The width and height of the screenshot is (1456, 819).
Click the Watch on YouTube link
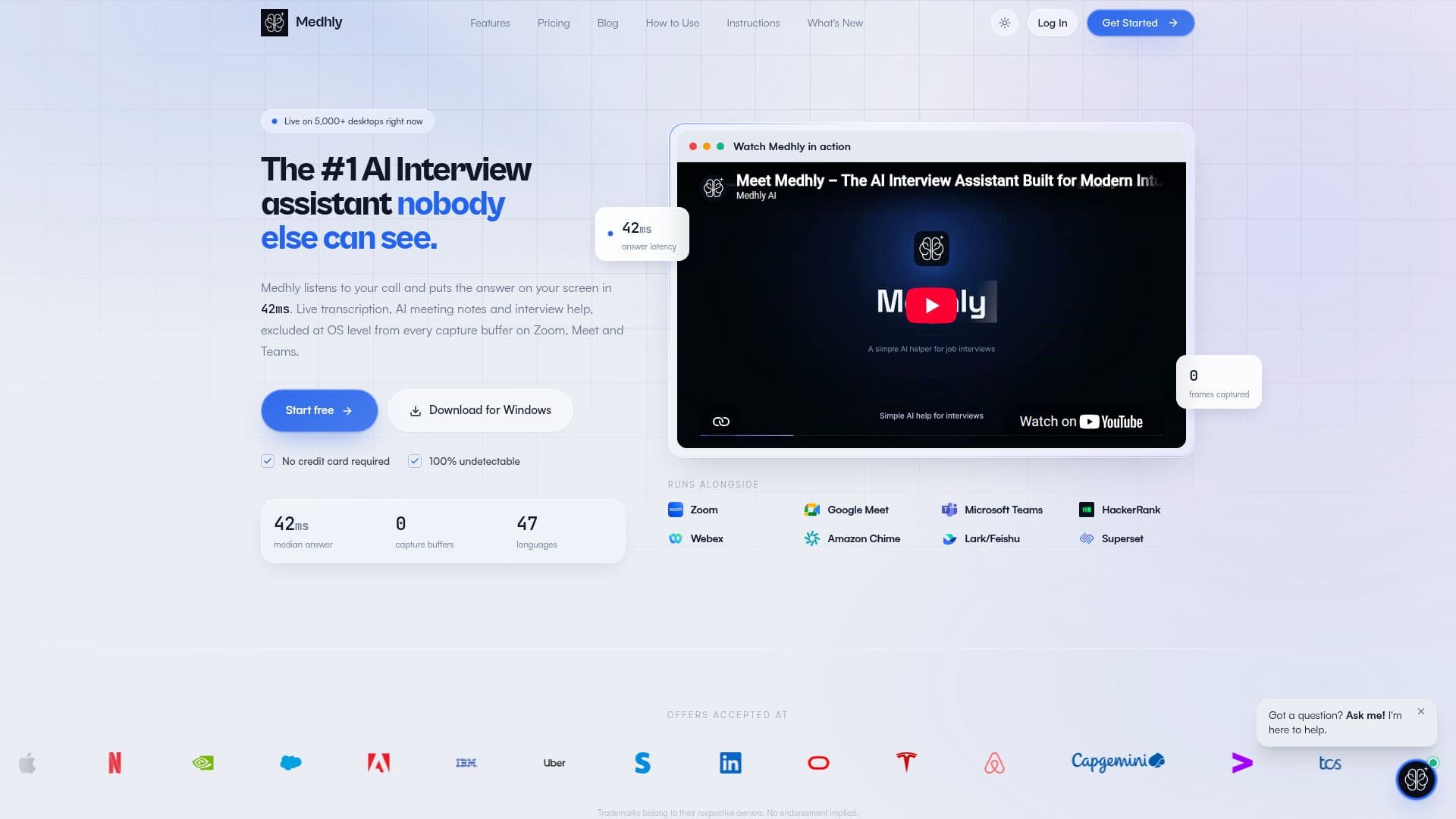point(1081,422)
